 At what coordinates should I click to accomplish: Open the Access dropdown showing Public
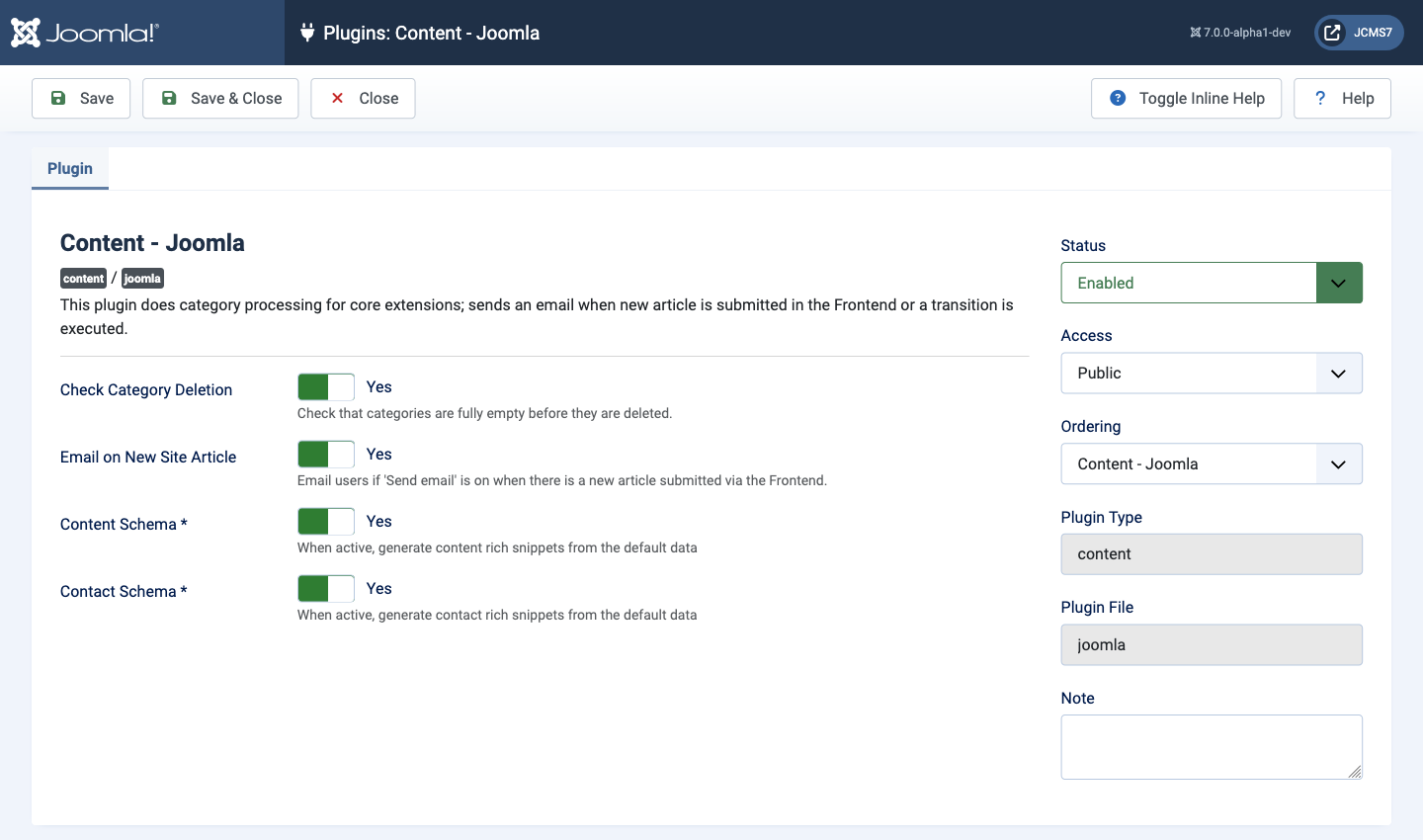1212,374
